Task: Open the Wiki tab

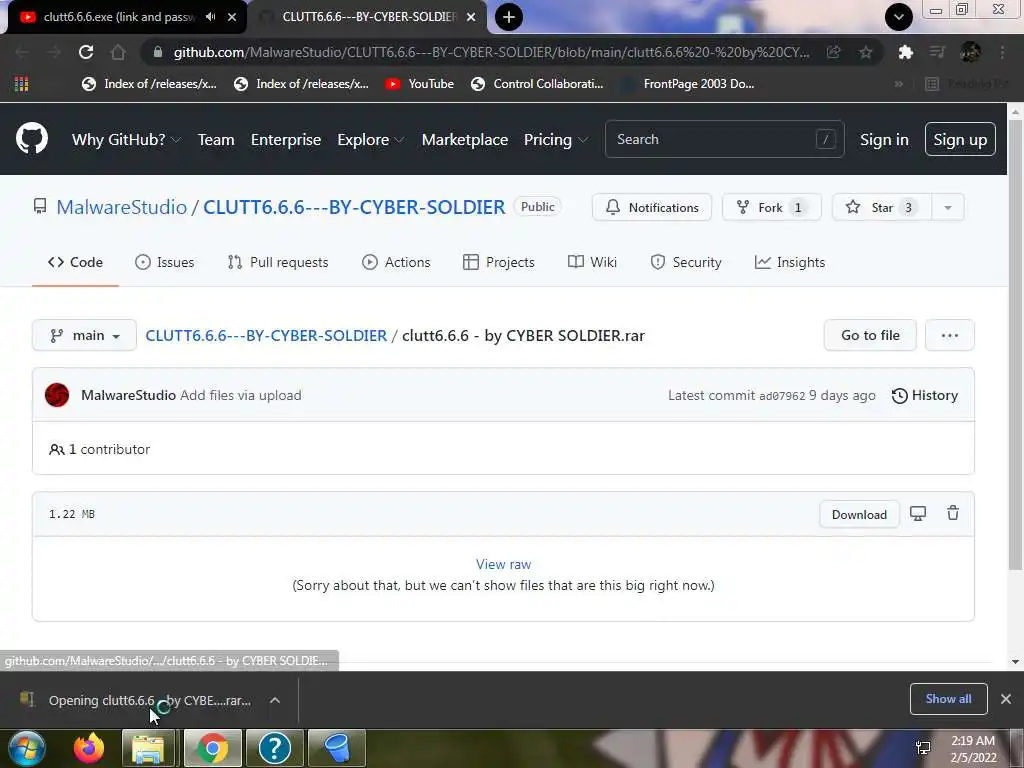Action: [592, 263]
